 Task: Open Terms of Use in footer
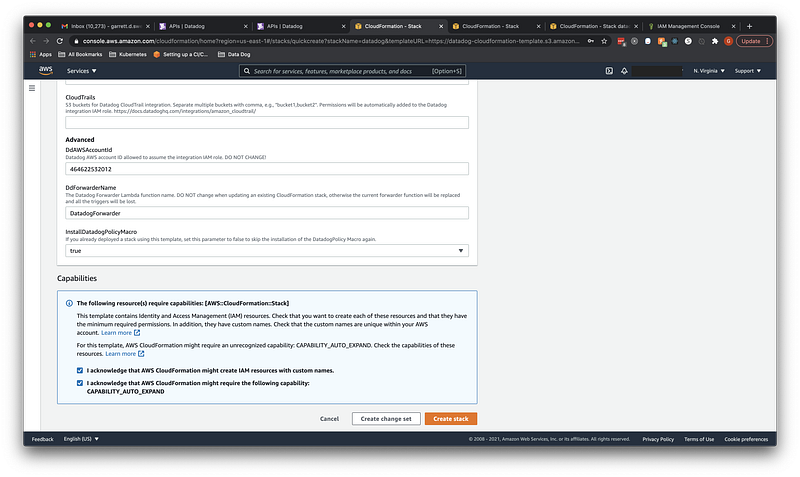[699, 439]
